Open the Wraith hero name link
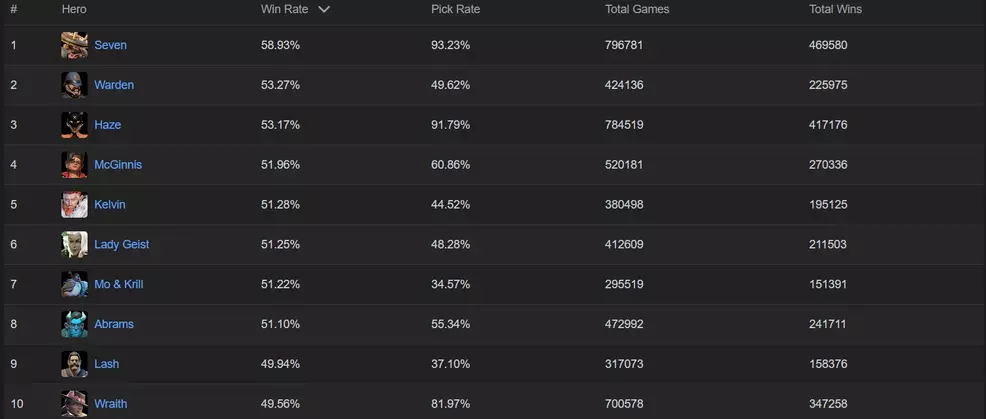 click(110, 404)
